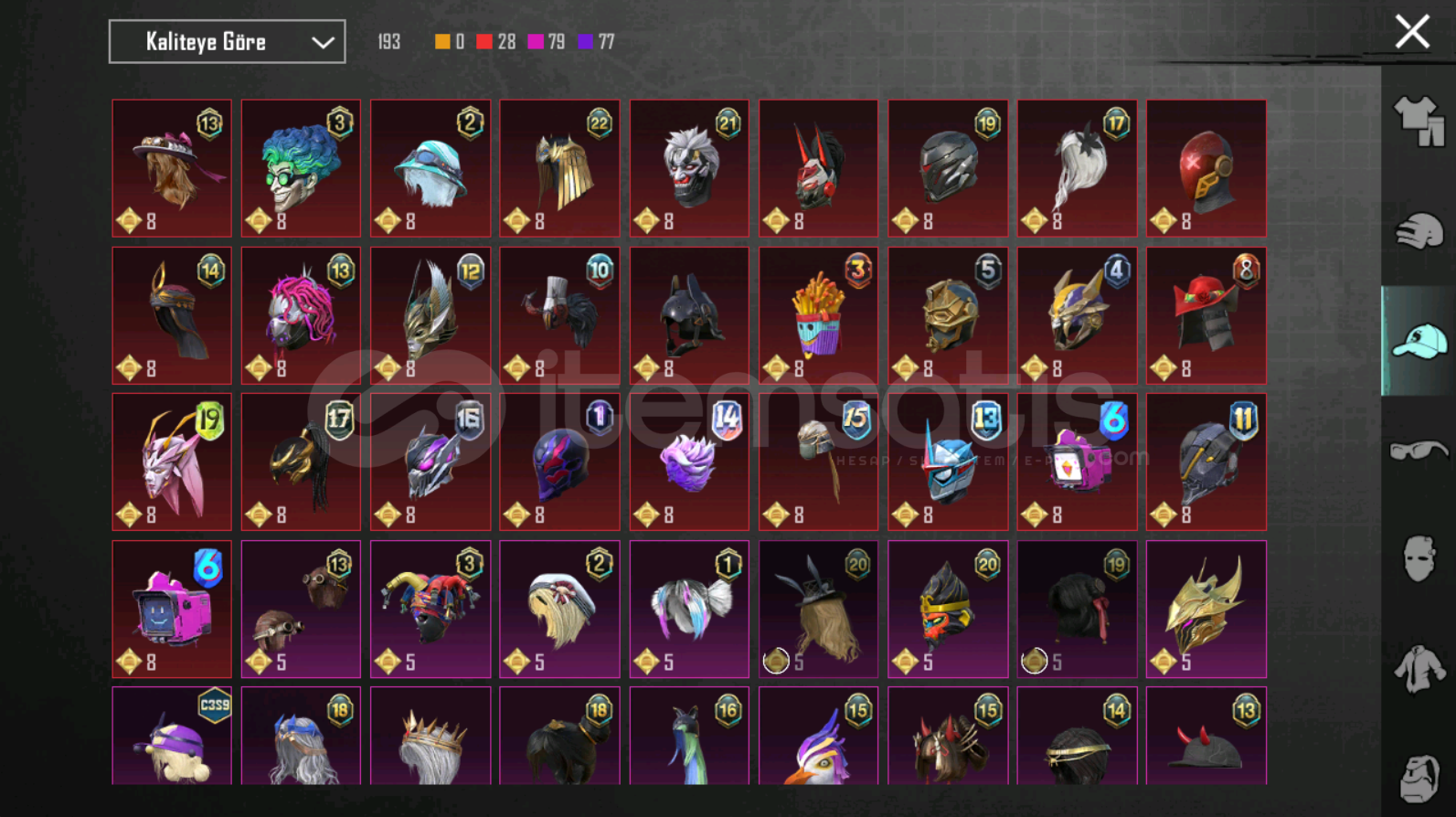
Task: Open the backpack category icon
Action: click(x=1419, y=778)
